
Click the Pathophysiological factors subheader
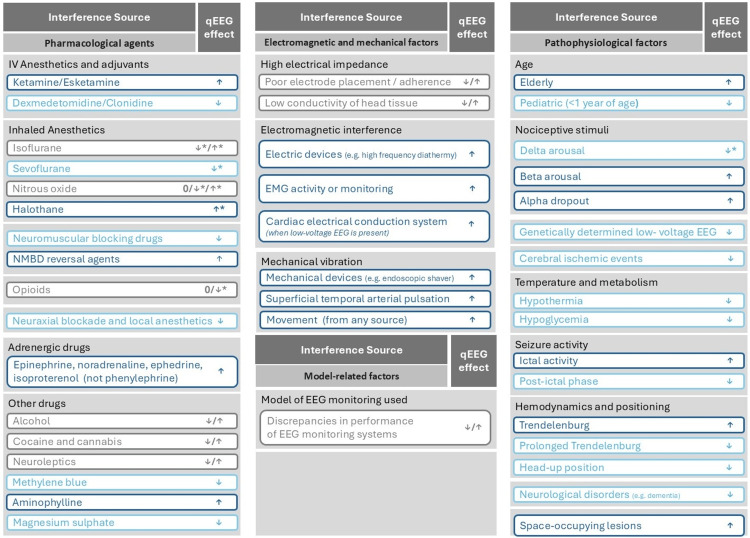pos(606,43)
